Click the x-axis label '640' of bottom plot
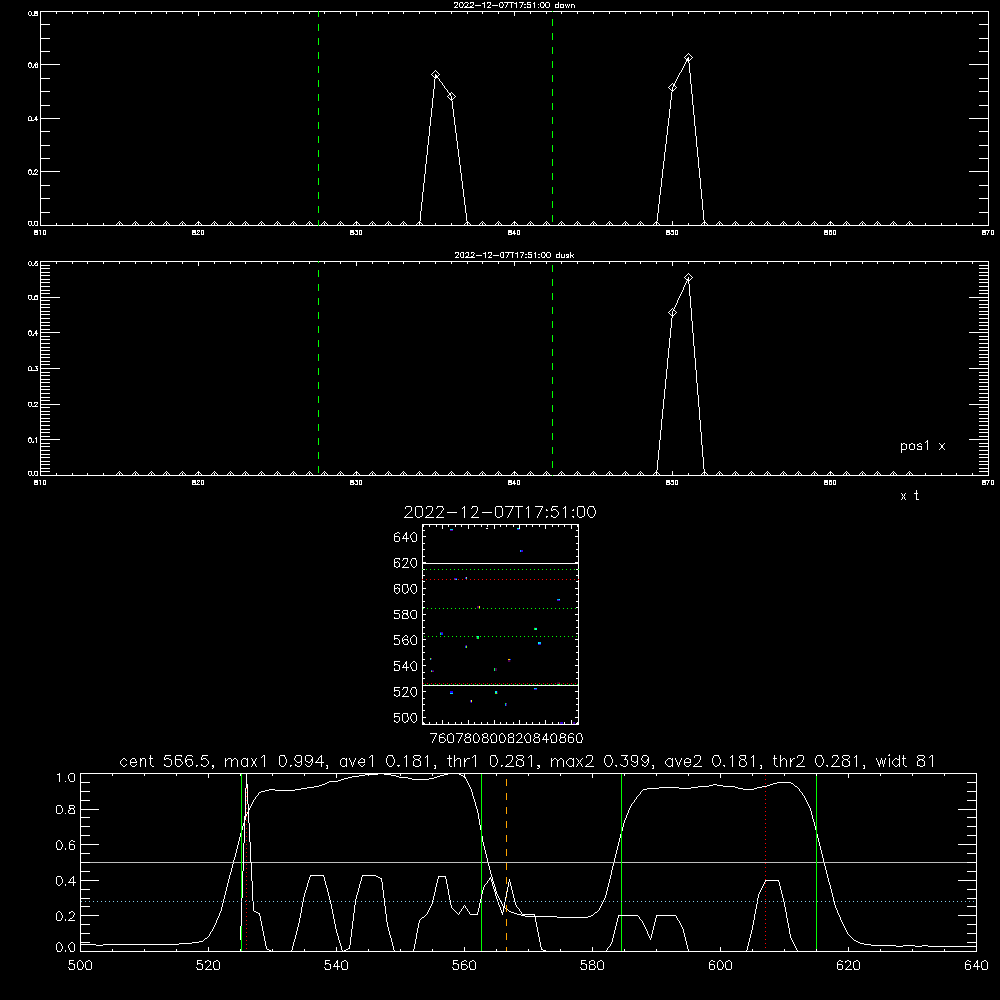 (976, 965)
